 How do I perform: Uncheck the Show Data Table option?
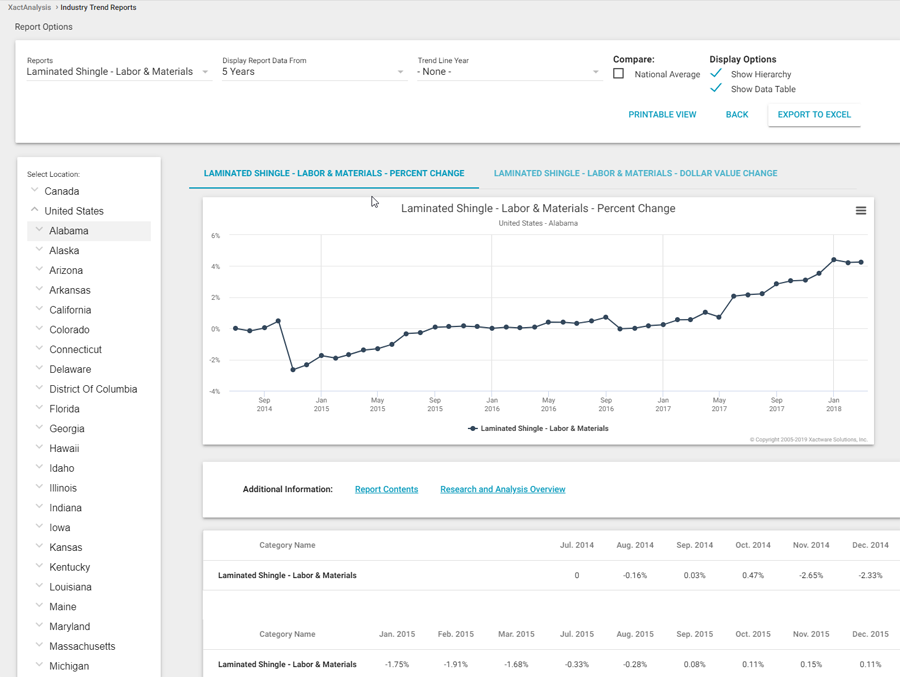click(x=716, y=89)
